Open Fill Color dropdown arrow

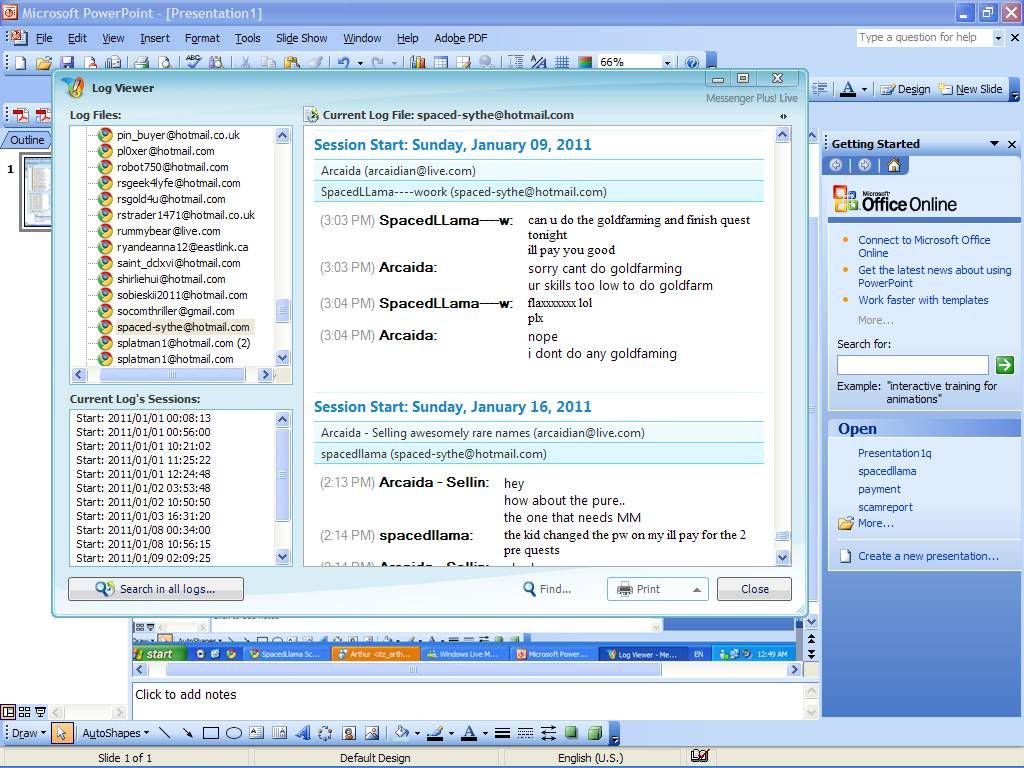(x=417, y=733)
